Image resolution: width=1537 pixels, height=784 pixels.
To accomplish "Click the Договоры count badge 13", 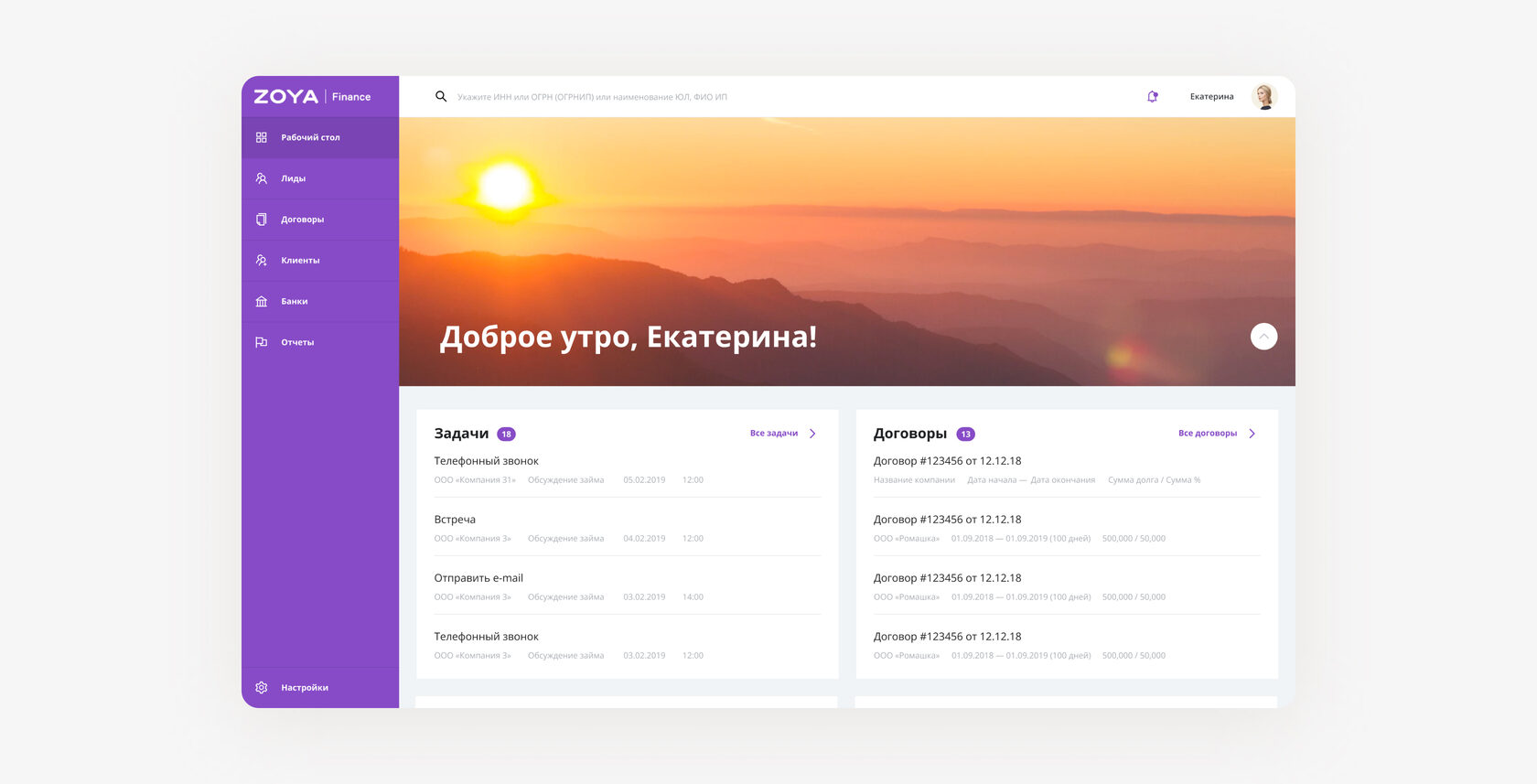I will coord(965,435).
